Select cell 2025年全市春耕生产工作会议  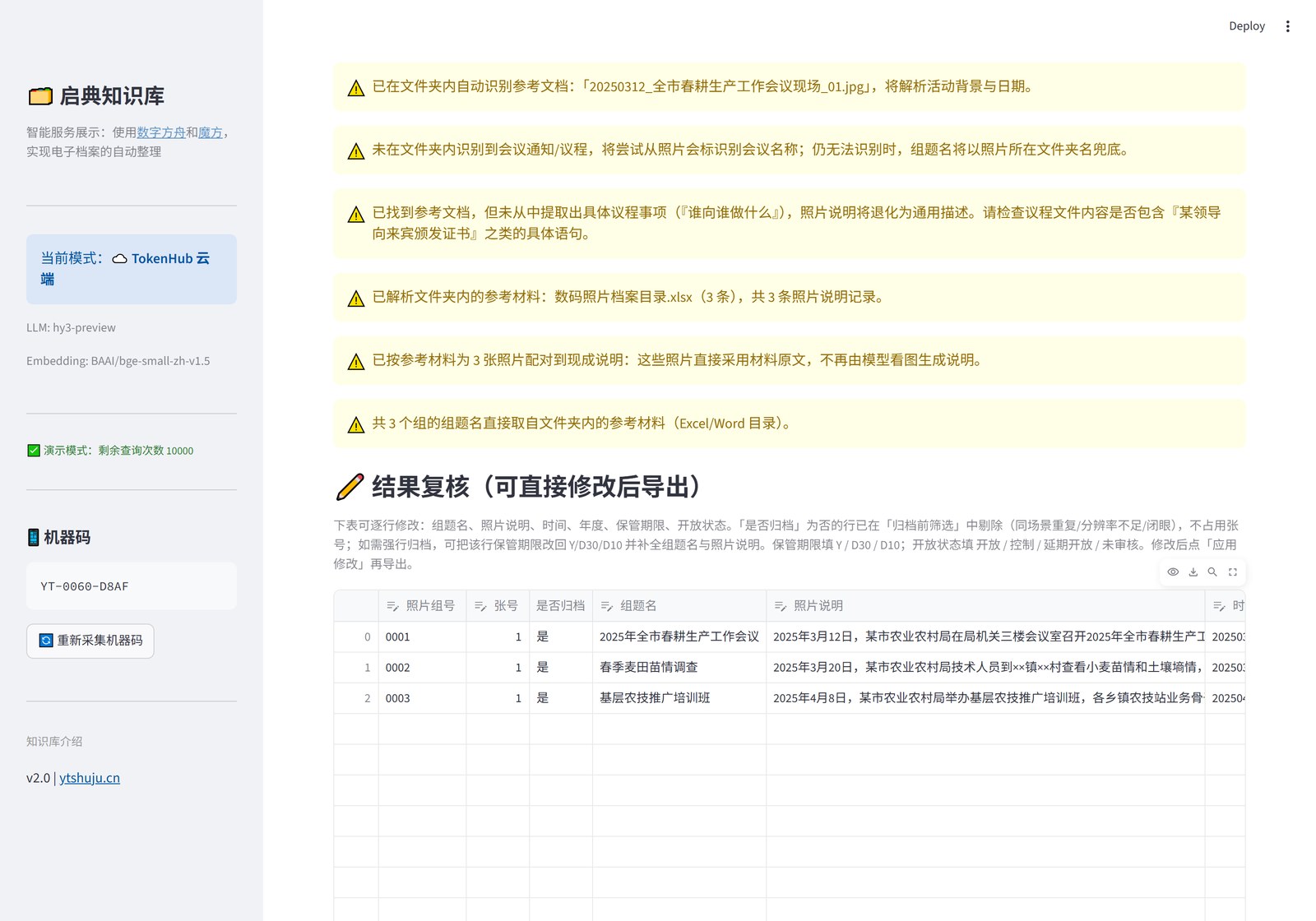(x=679, y=636)
